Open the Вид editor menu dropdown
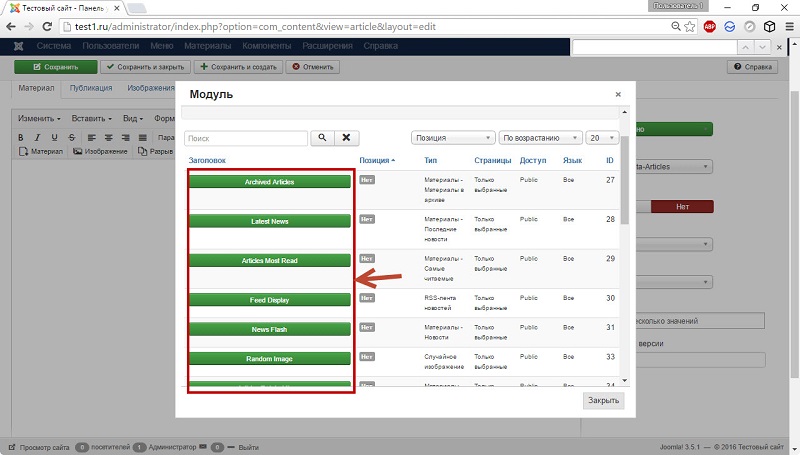The height and width of the screenshot is (455, 800). 133,118
